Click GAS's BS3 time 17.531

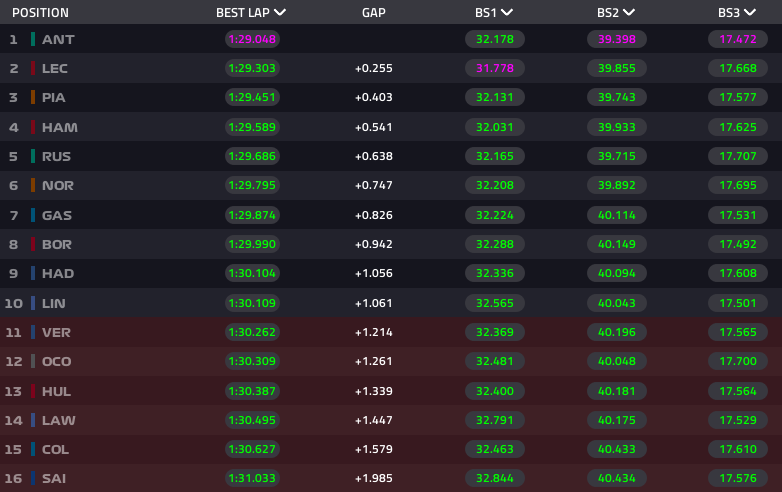click(737, 215)
